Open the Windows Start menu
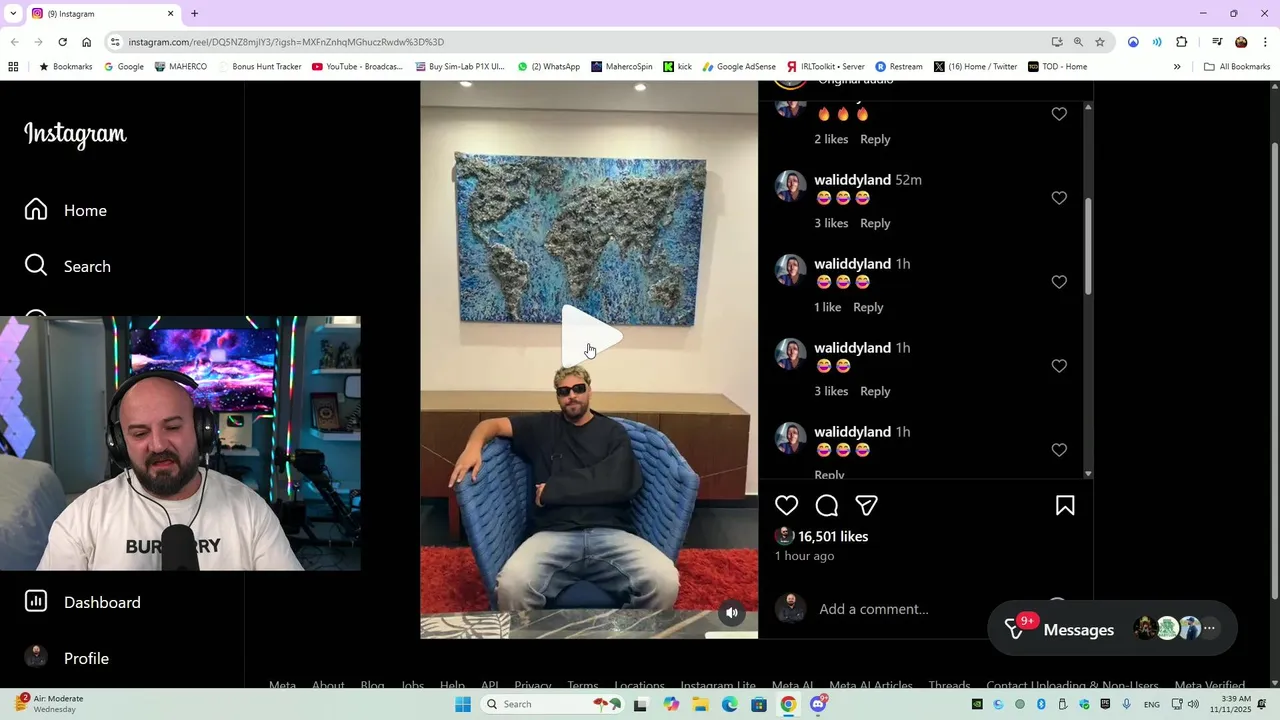Screen dimensions: 1280x720 pos(463,704)
